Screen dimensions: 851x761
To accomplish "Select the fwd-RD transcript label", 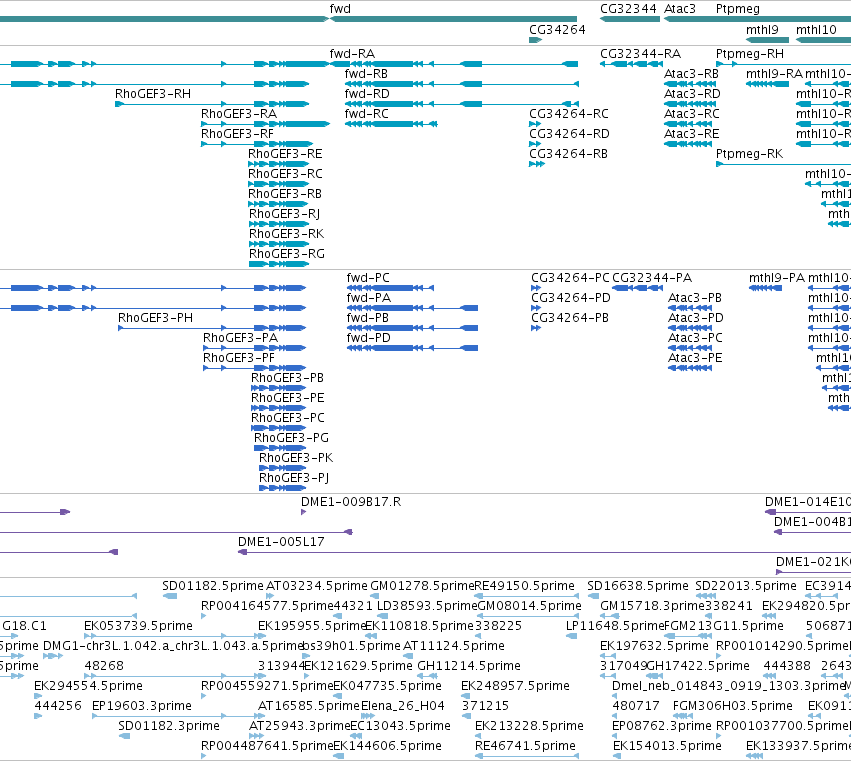I will [x=367, y=94].
